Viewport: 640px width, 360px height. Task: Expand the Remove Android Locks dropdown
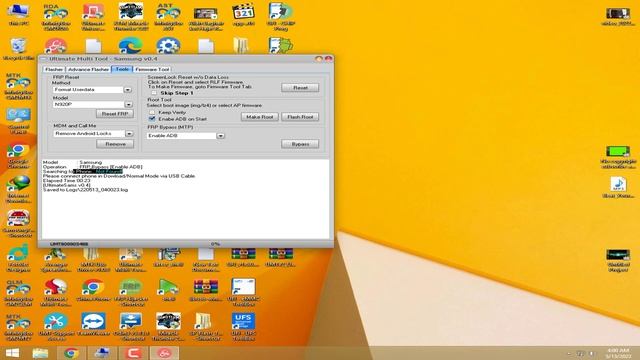pos(129,133)
